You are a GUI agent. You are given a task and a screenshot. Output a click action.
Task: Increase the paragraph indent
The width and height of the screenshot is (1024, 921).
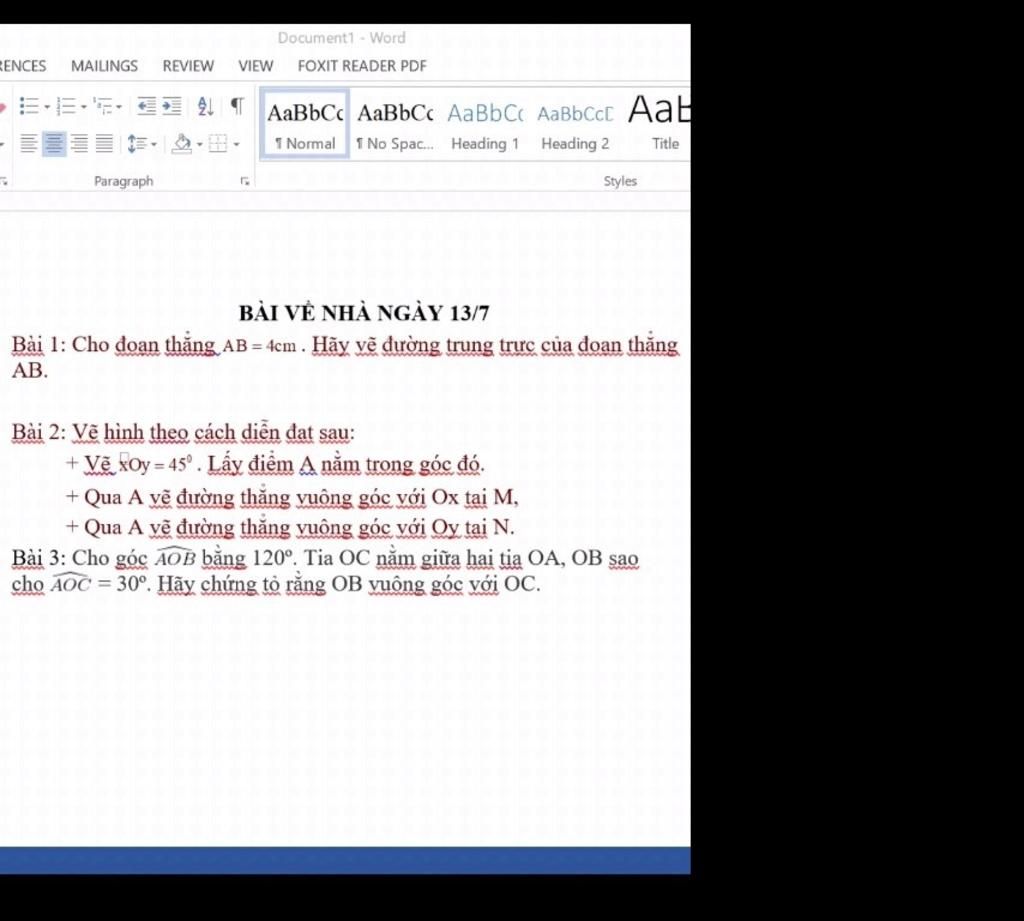click(172, 106)
